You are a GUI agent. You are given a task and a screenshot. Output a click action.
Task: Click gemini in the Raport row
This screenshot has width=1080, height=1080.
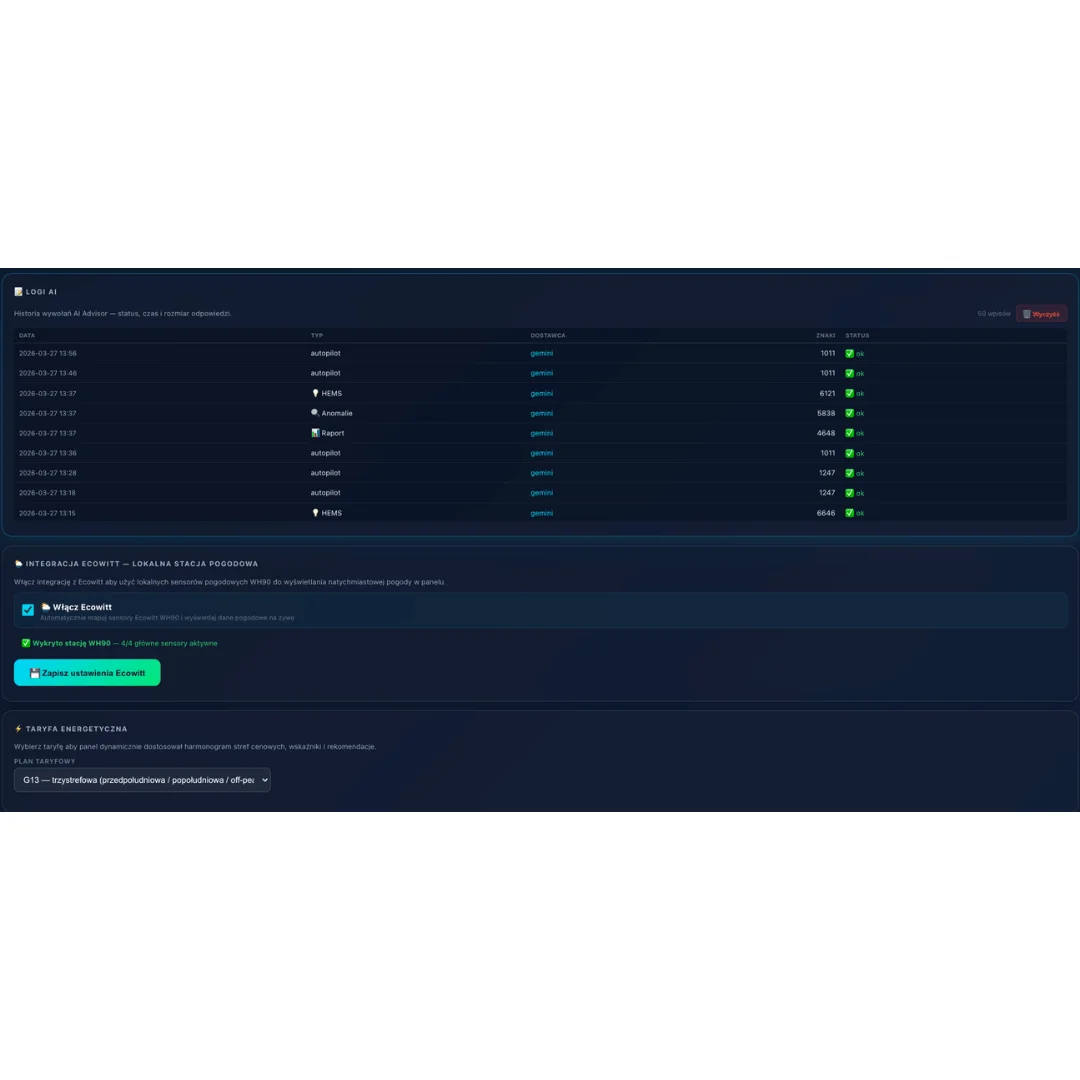(x=541, y=433)
